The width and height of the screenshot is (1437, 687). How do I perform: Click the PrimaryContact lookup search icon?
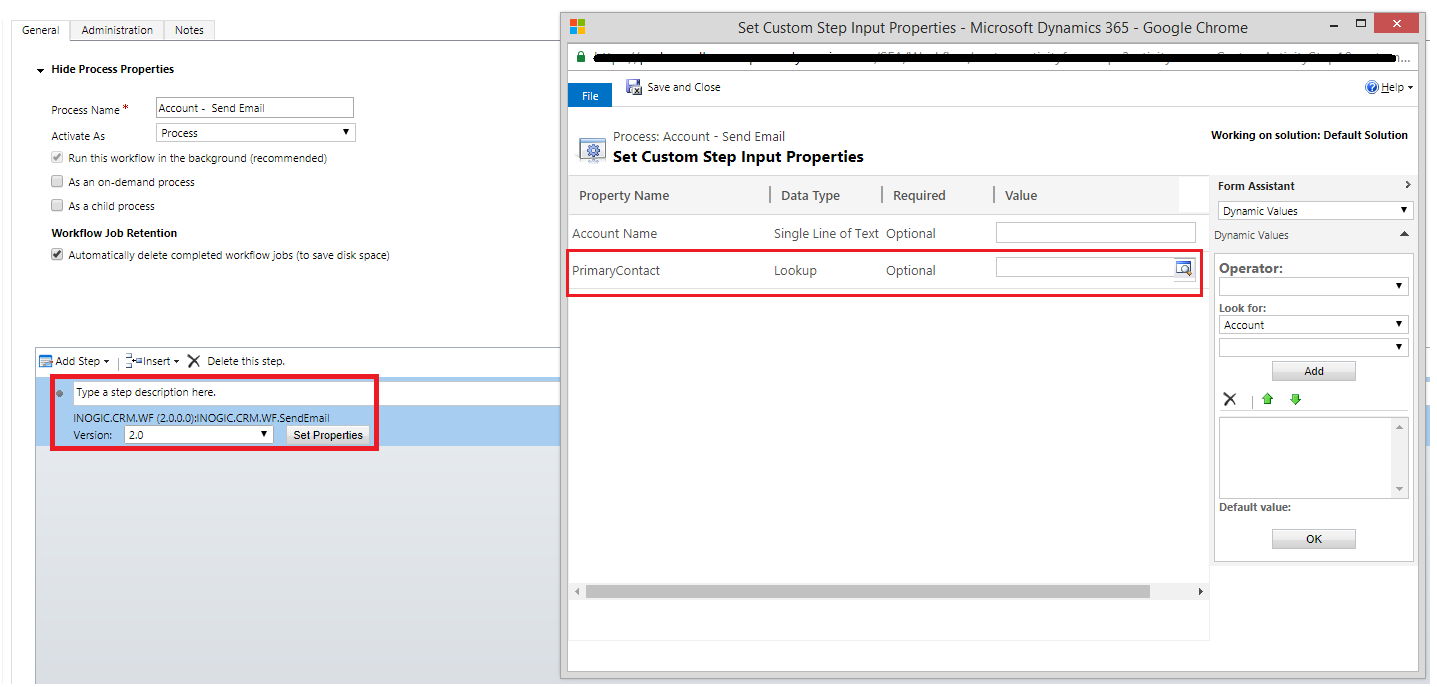pyautogui.click(x=1184, y=268)
